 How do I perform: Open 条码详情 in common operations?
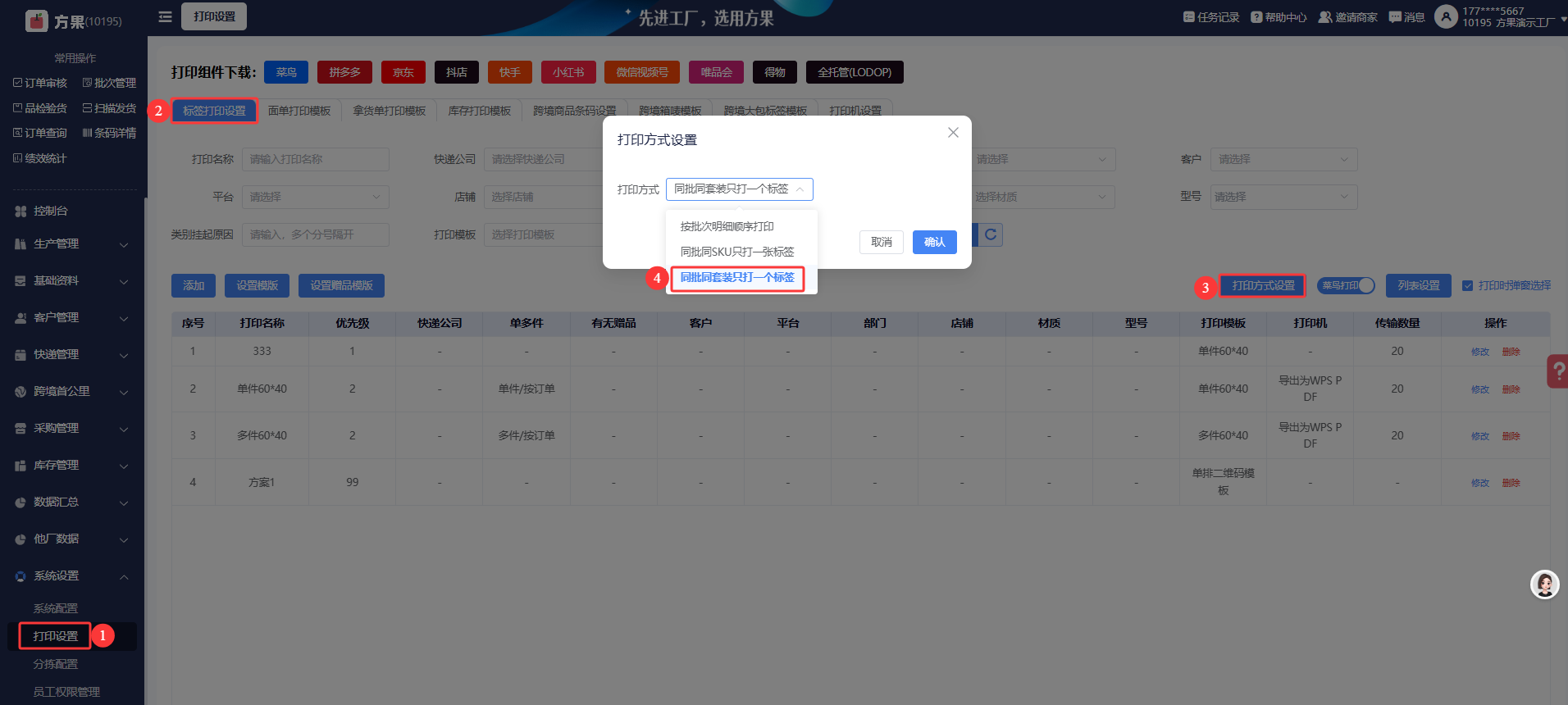[109, 133]
